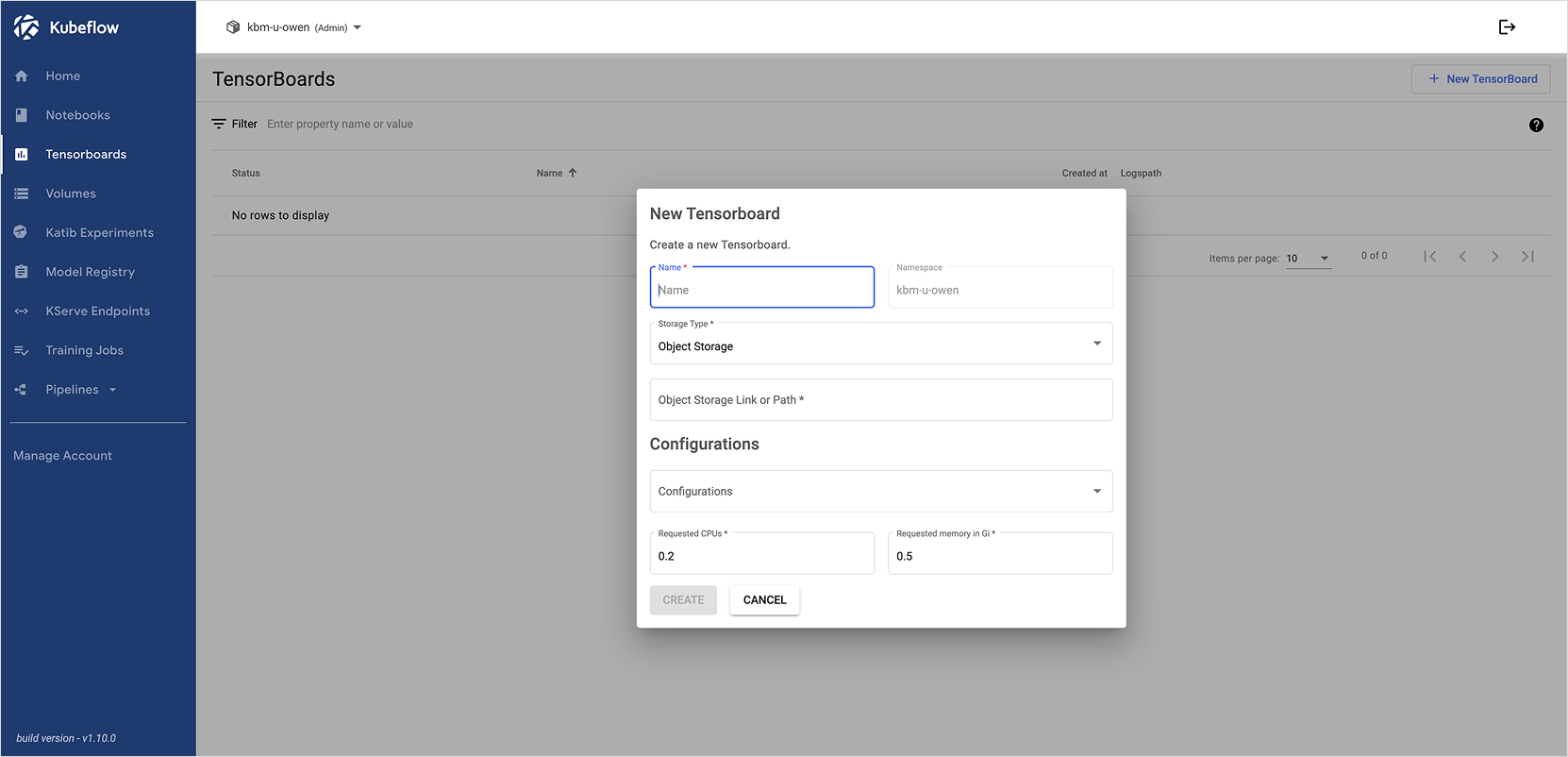Image resolution: width=1568 pixels, height=757 pixels.
Task: Click the Model Registry clipboard icon
Action: click(x=22, y=272)
